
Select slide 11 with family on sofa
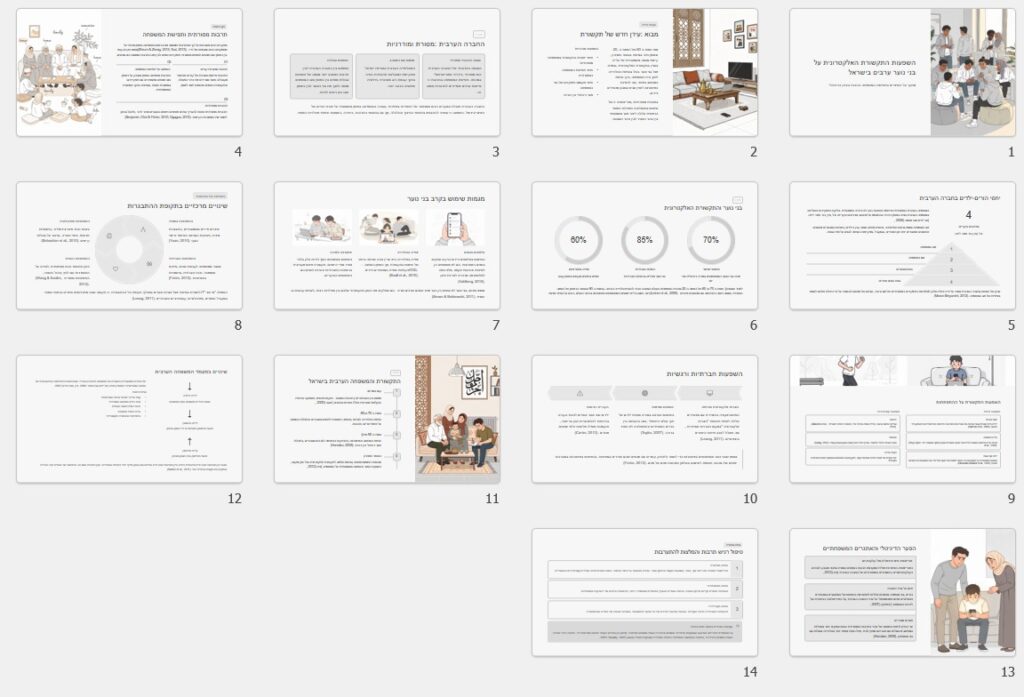(x=386, y=419)
